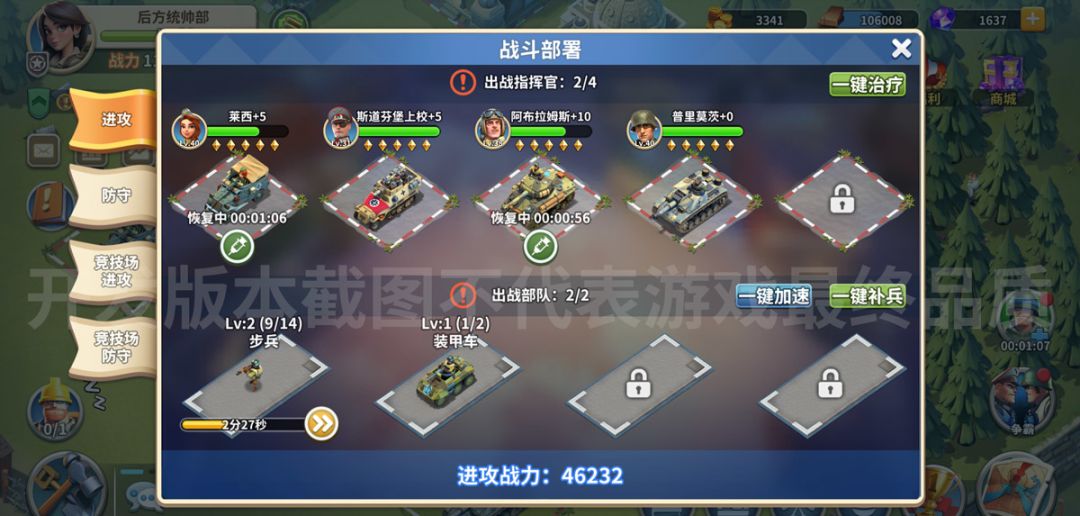Switch to the 进攻 tab
Image resolution: width=1080 pixels, height=516 pixels.
(114, 119)
